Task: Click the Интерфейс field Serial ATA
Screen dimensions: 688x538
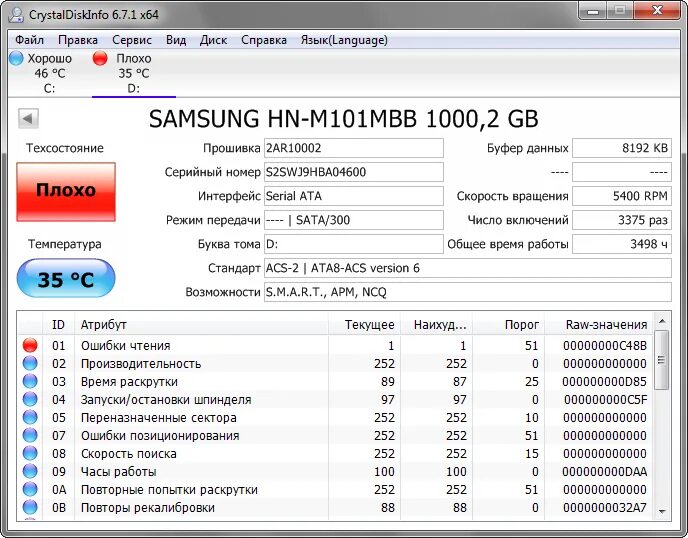Action: [x=353, y=196]
